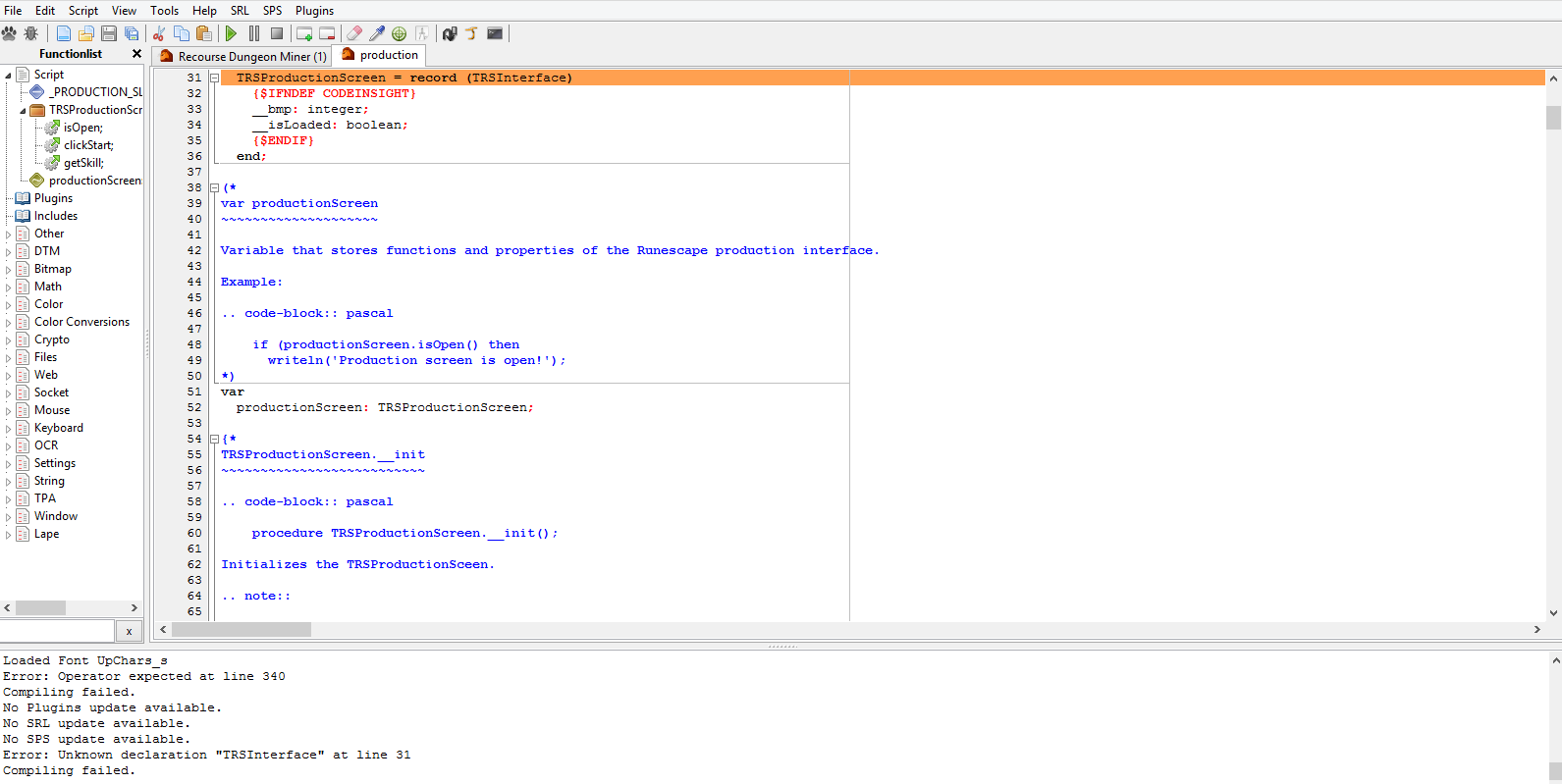This screenshot has width=1562, height=784.
Task: Open the Tools menu
Action: pyautogui.click(x=165, y=11)
